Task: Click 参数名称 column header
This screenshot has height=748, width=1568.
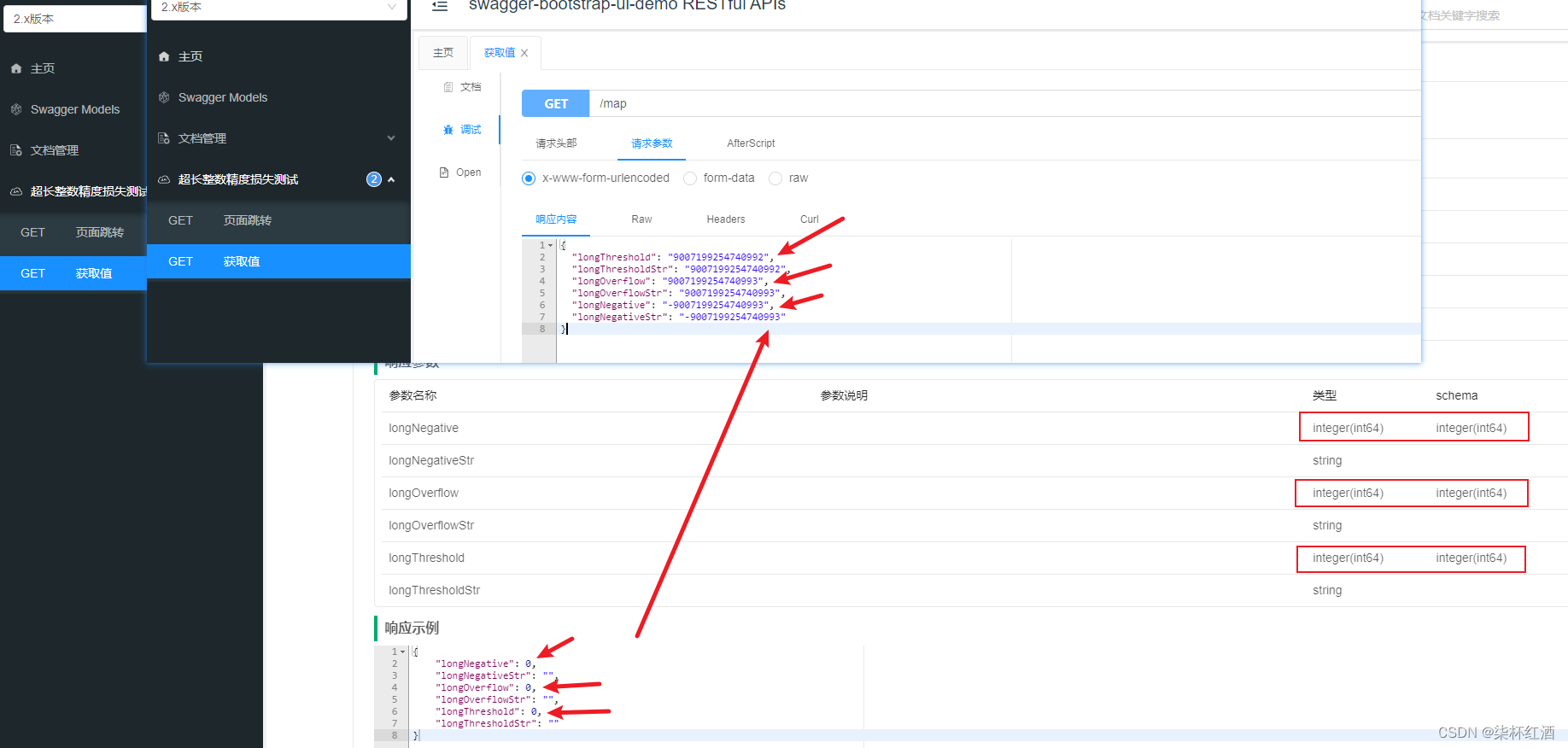Action: click(412, 395)
